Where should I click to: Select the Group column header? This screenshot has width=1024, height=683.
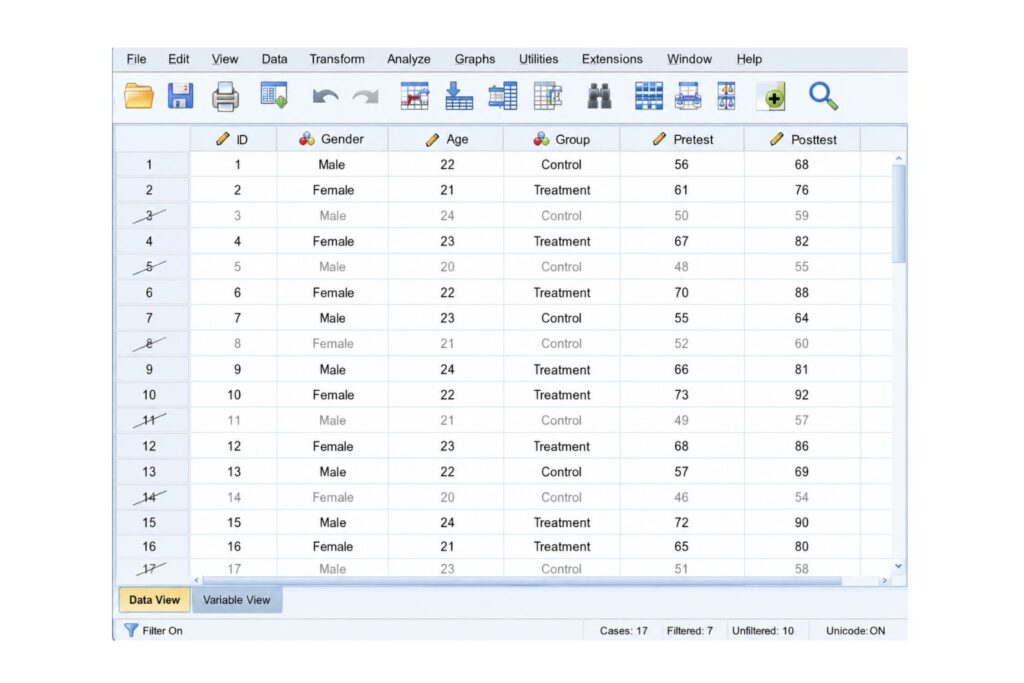[x=562, y=139]
